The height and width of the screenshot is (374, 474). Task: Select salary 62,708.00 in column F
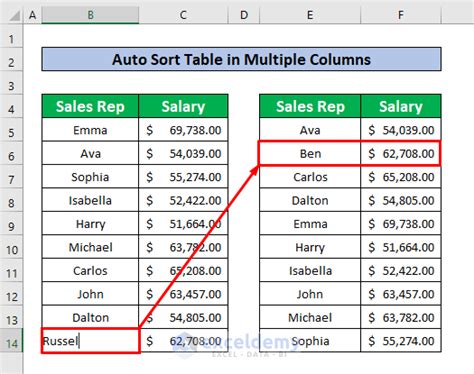coord(401,153)
